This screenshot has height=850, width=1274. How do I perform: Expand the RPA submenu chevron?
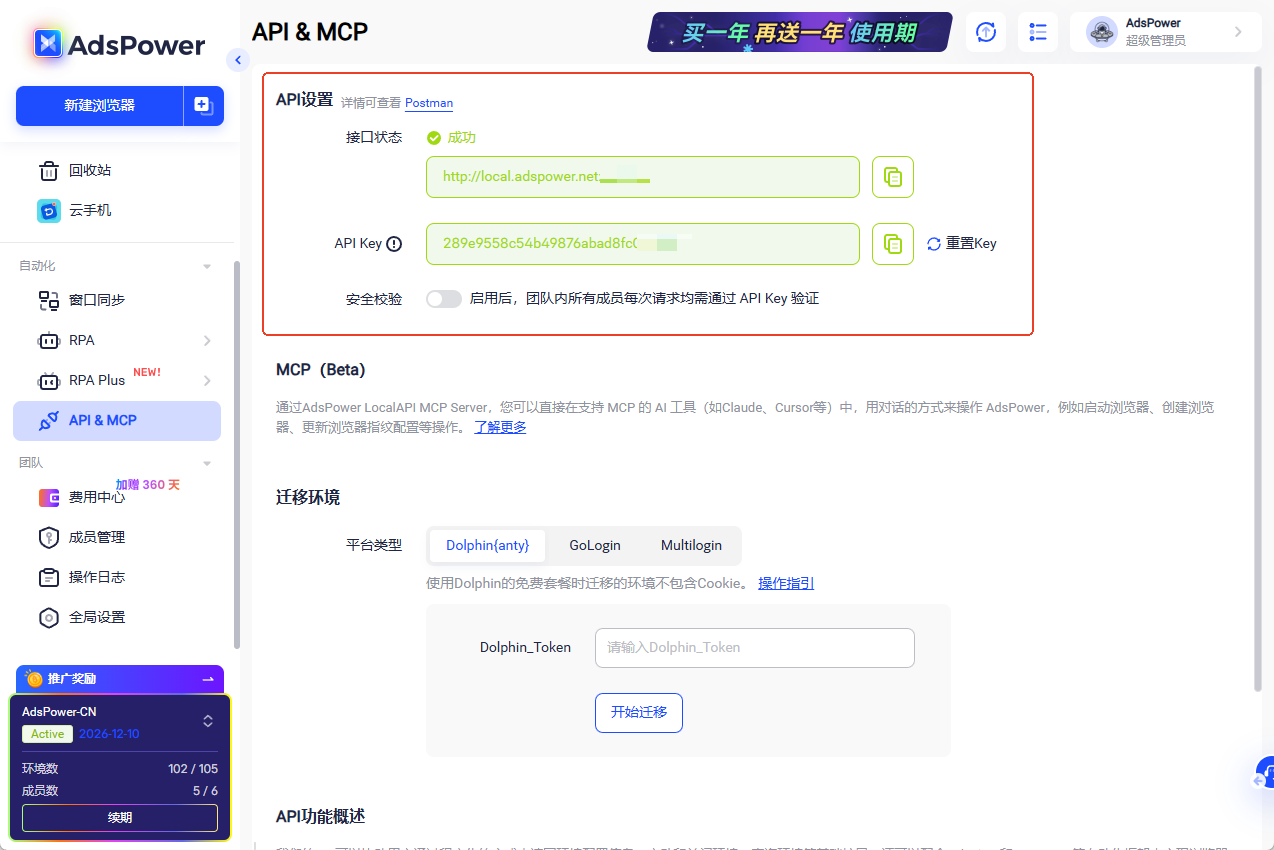pyautogui.click(x=207, y=340)
